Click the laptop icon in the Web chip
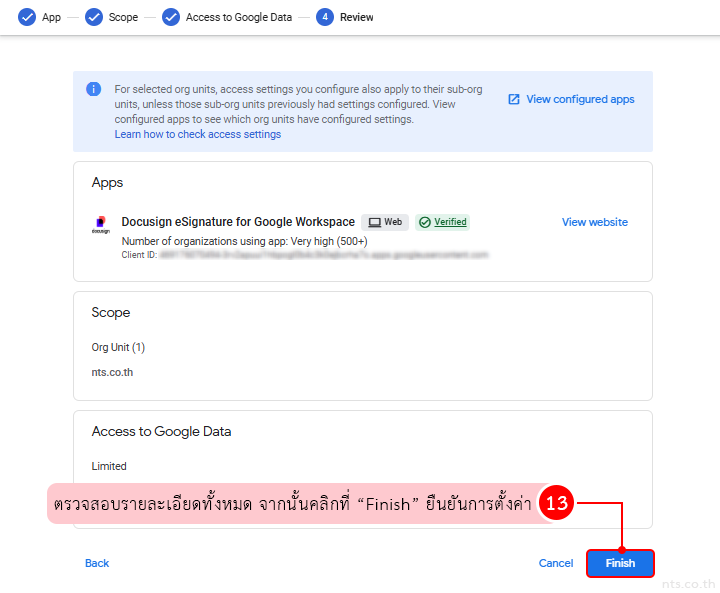 click(374, 222)
